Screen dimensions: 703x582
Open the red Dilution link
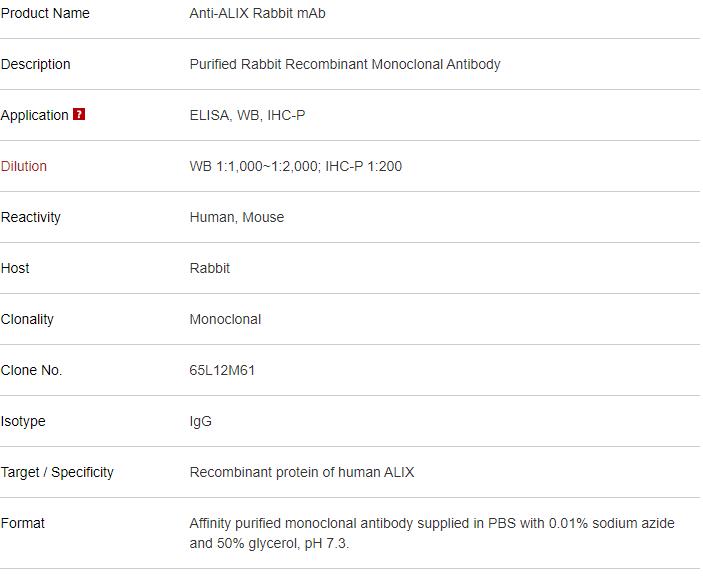(x=24, y=166)
